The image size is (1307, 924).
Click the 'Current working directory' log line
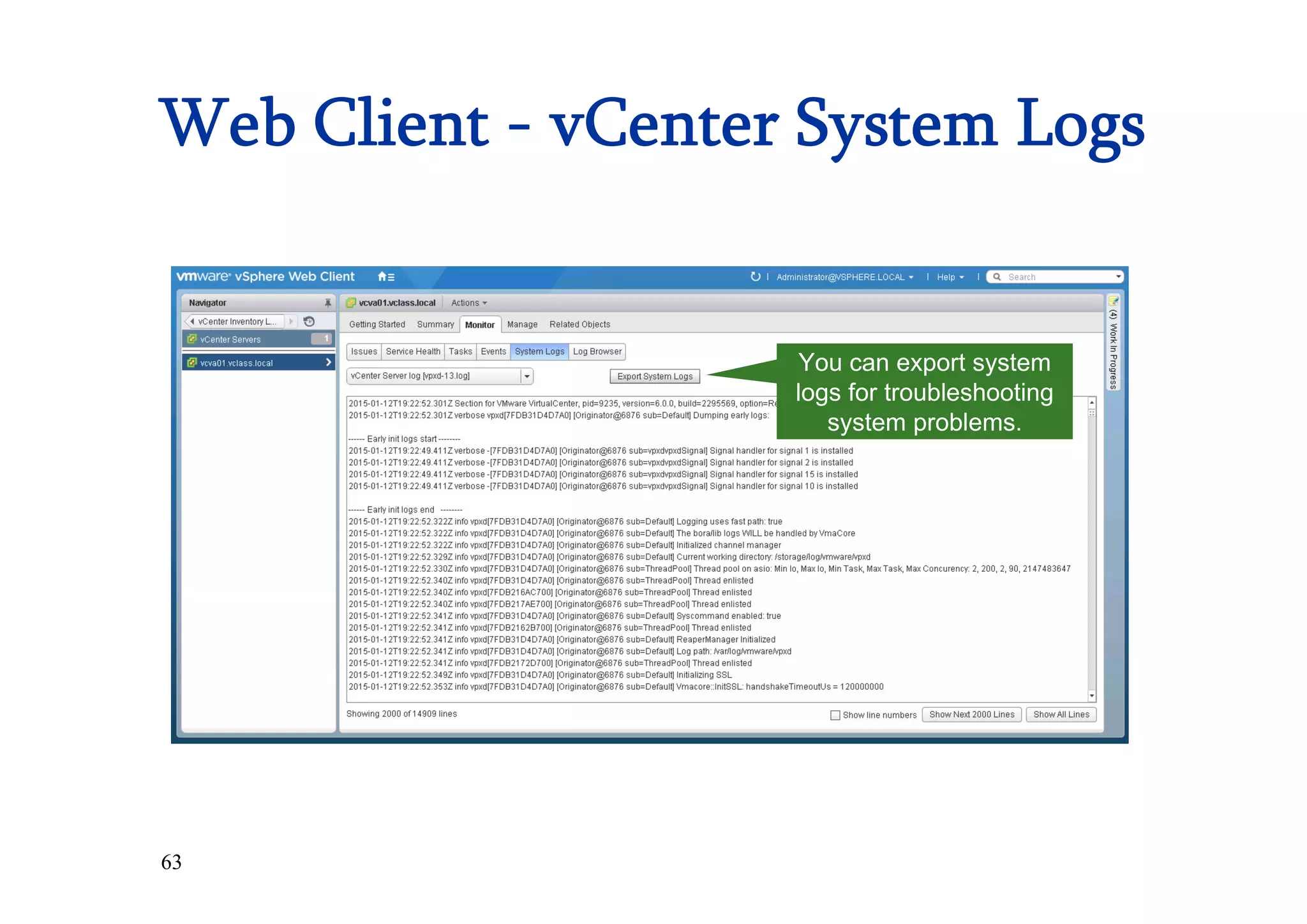coord(609,557)
